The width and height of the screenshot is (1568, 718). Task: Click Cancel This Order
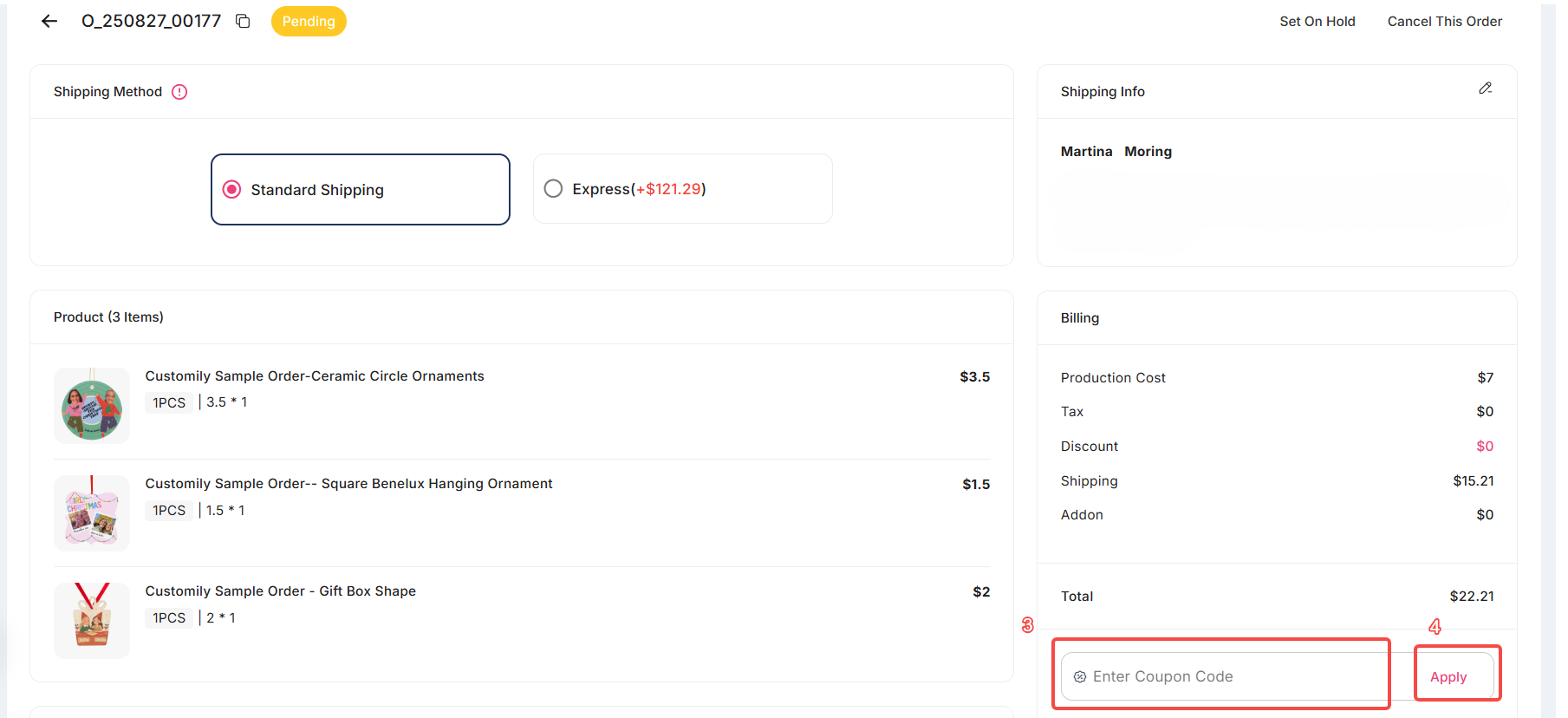coord(1444,21)
